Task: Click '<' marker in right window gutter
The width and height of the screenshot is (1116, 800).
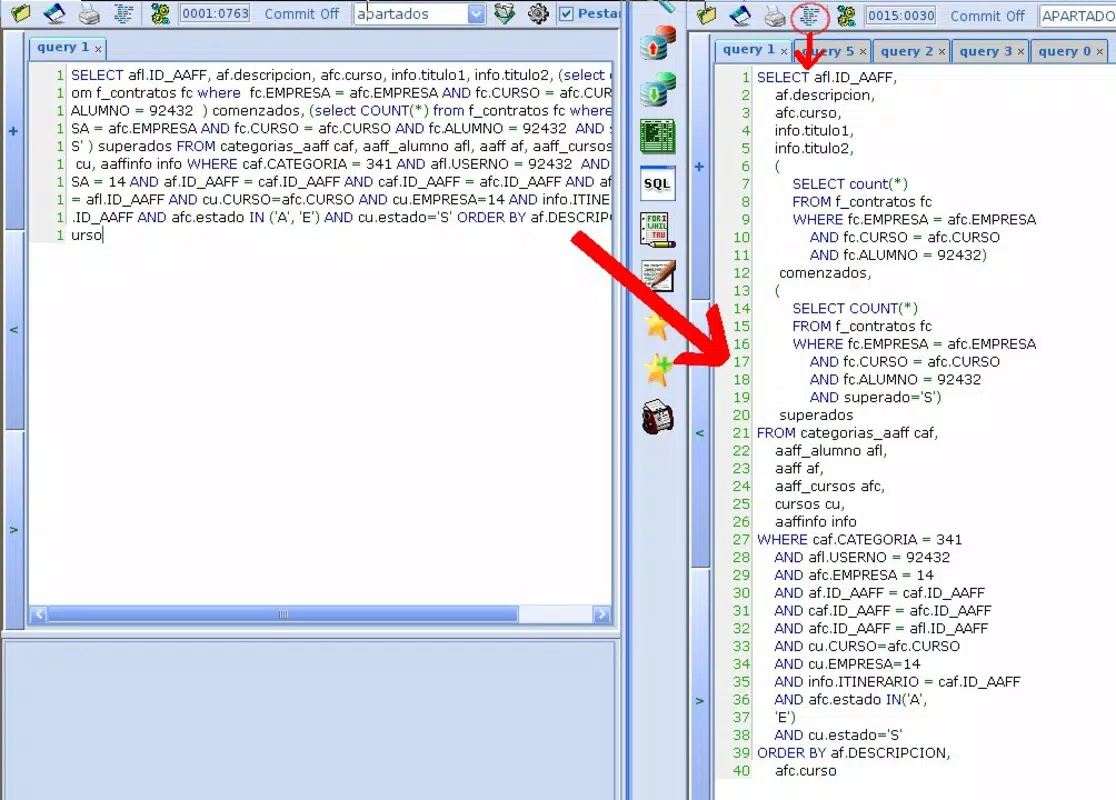Action: (x=699, y=433)
